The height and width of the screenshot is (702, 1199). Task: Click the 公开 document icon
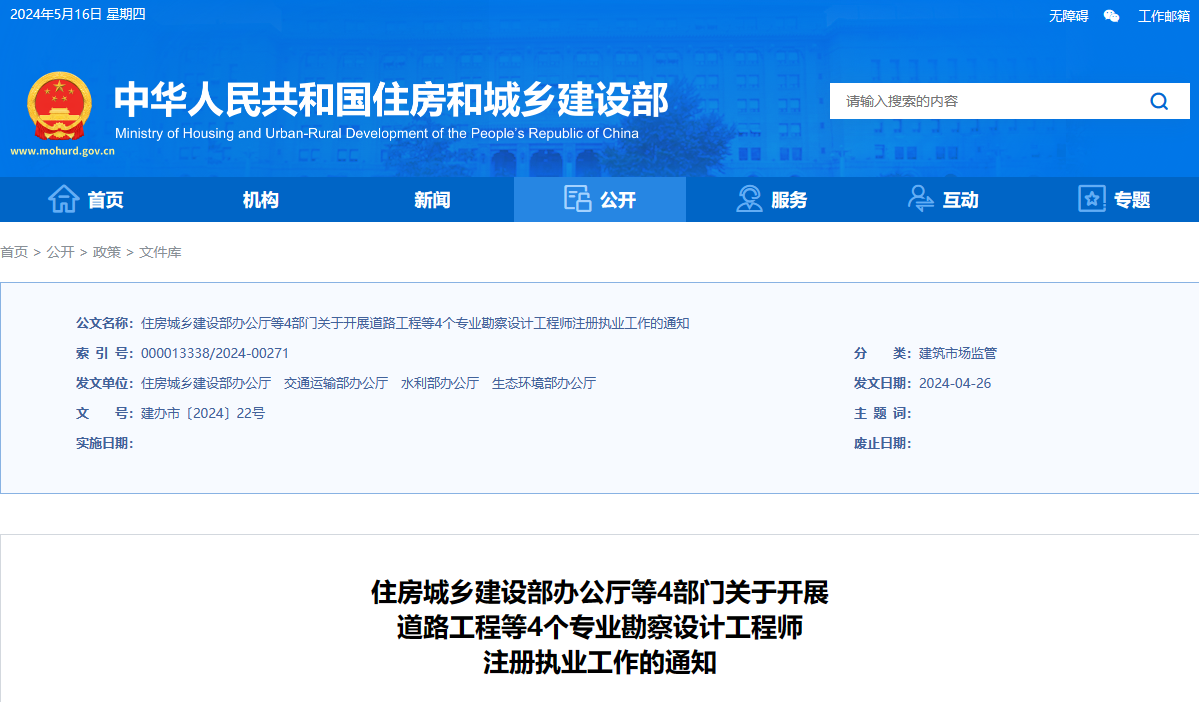pos(577,199)
